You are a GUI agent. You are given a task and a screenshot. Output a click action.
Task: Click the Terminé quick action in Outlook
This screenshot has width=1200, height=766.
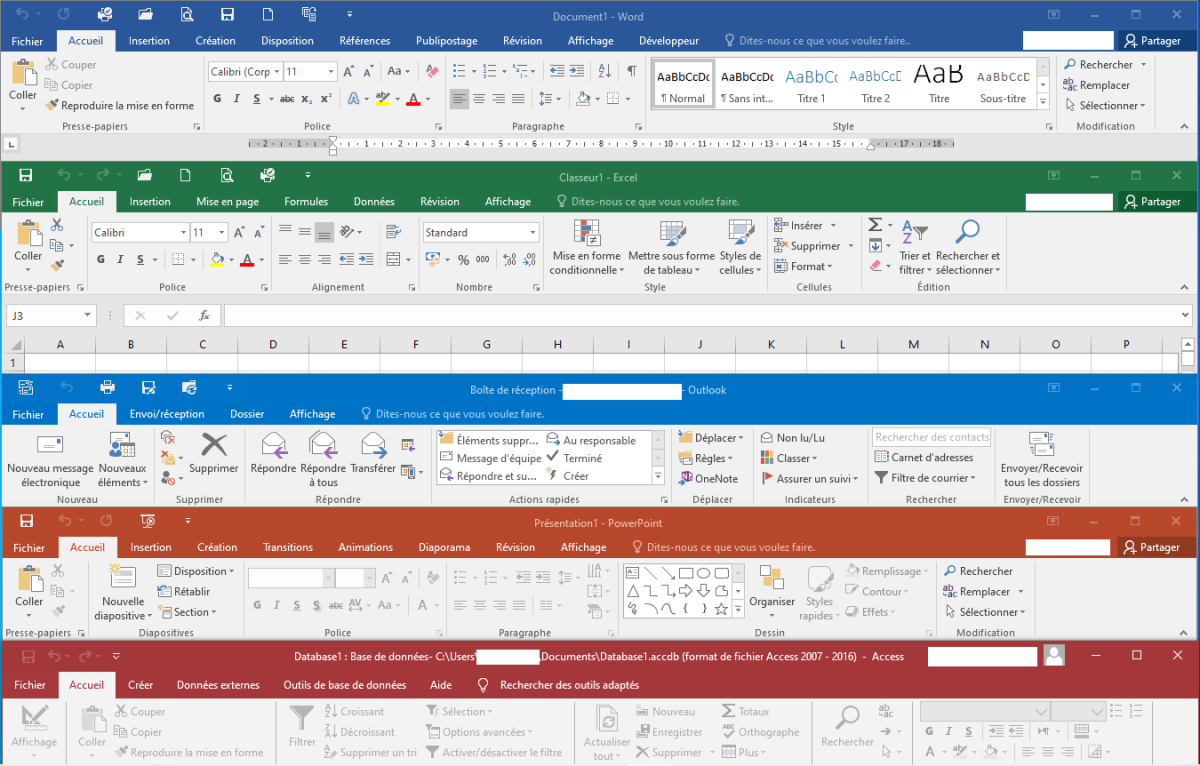click(574, 458)
